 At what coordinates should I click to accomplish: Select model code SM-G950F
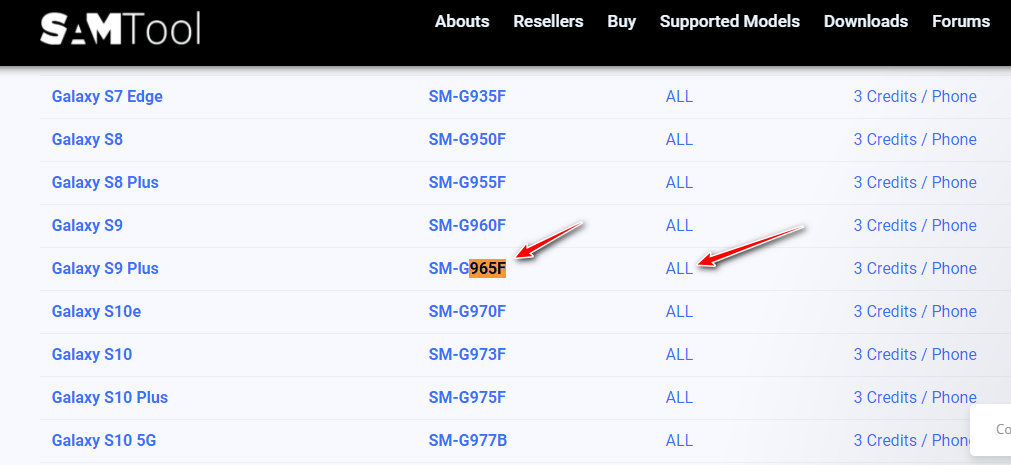coord(467,140)
